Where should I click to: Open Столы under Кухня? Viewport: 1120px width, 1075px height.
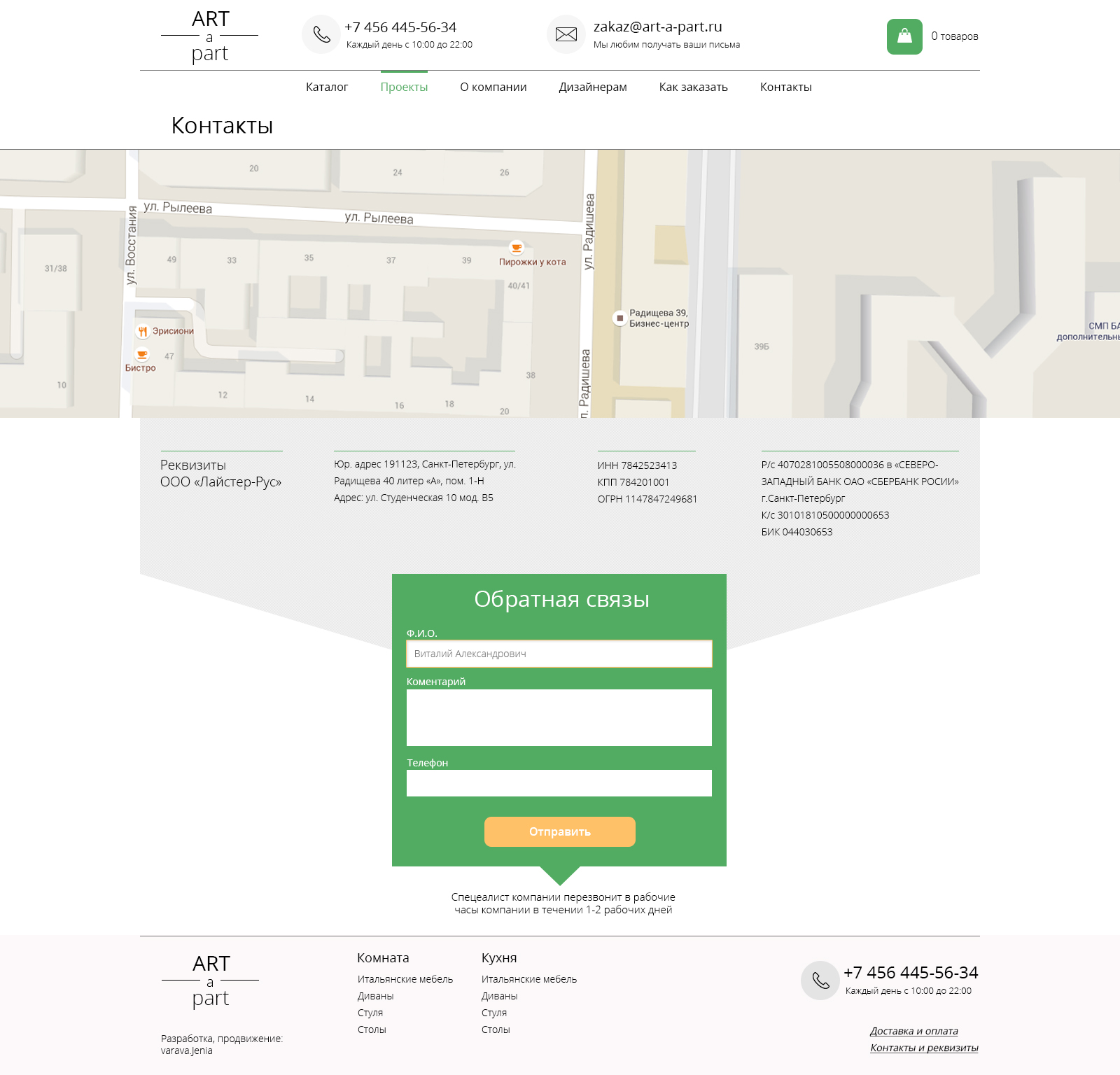[496, 1030]
